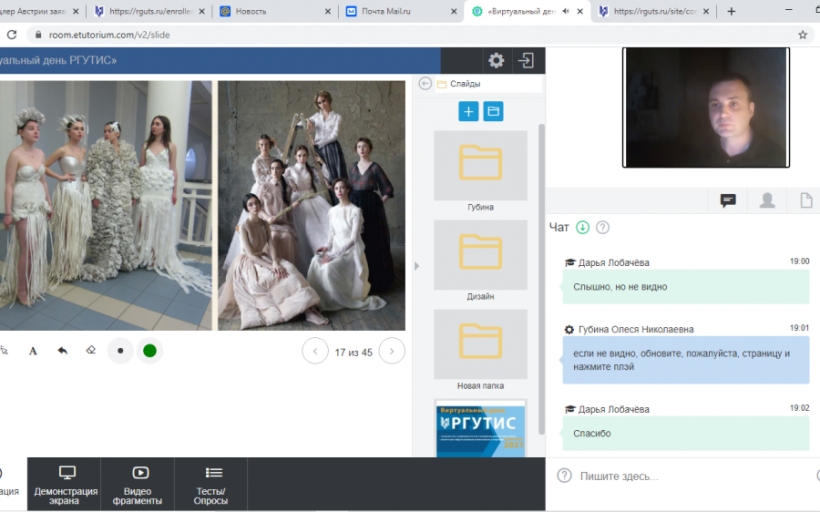820x512 pixels.
Task: Focus the Пишите здесь message field
Action: [x=696, y=476]
